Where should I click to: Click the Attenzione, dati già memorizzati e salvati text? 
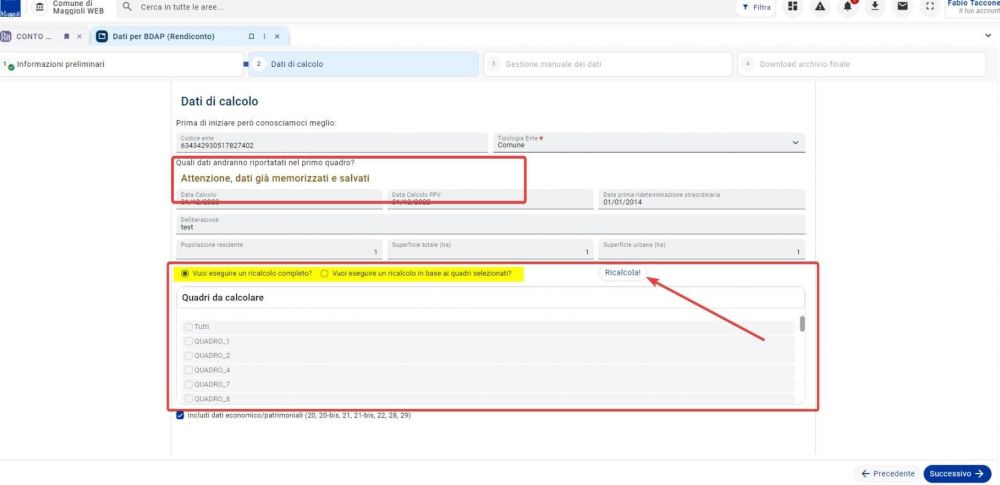click(275, 178)
